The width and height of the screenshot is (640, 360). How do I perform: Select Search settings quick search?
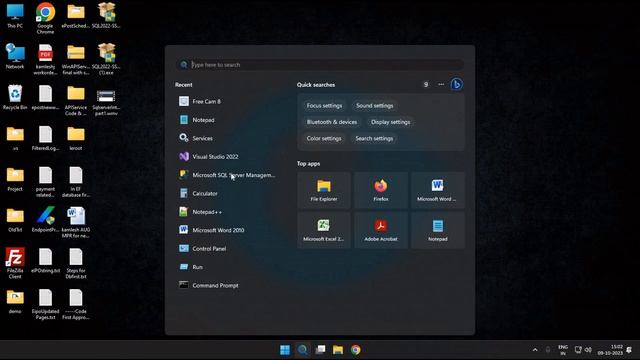point(374,138)
